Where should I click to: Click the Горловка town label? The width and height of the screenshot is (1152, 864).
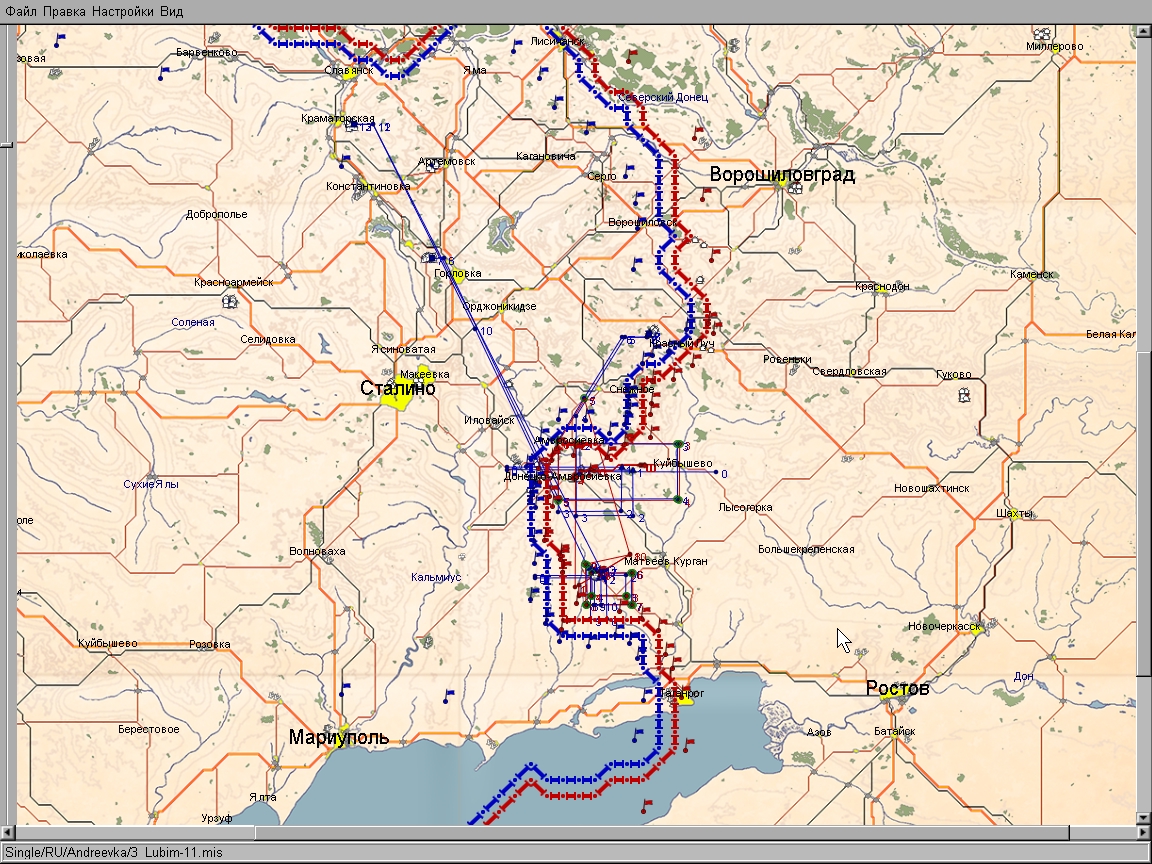point(458,273)
